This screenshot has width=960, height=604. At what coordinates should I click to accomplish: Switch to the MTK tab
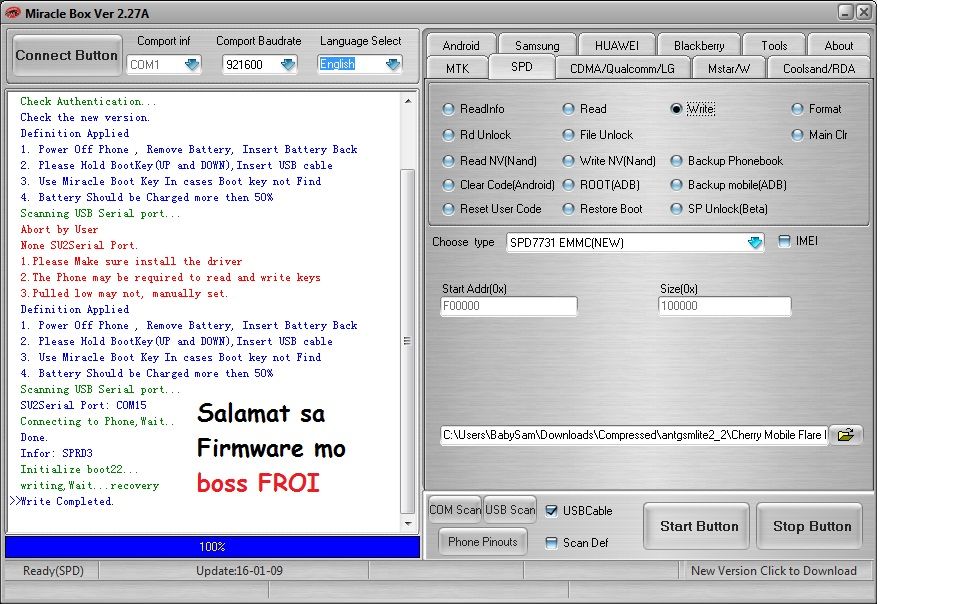457,68
